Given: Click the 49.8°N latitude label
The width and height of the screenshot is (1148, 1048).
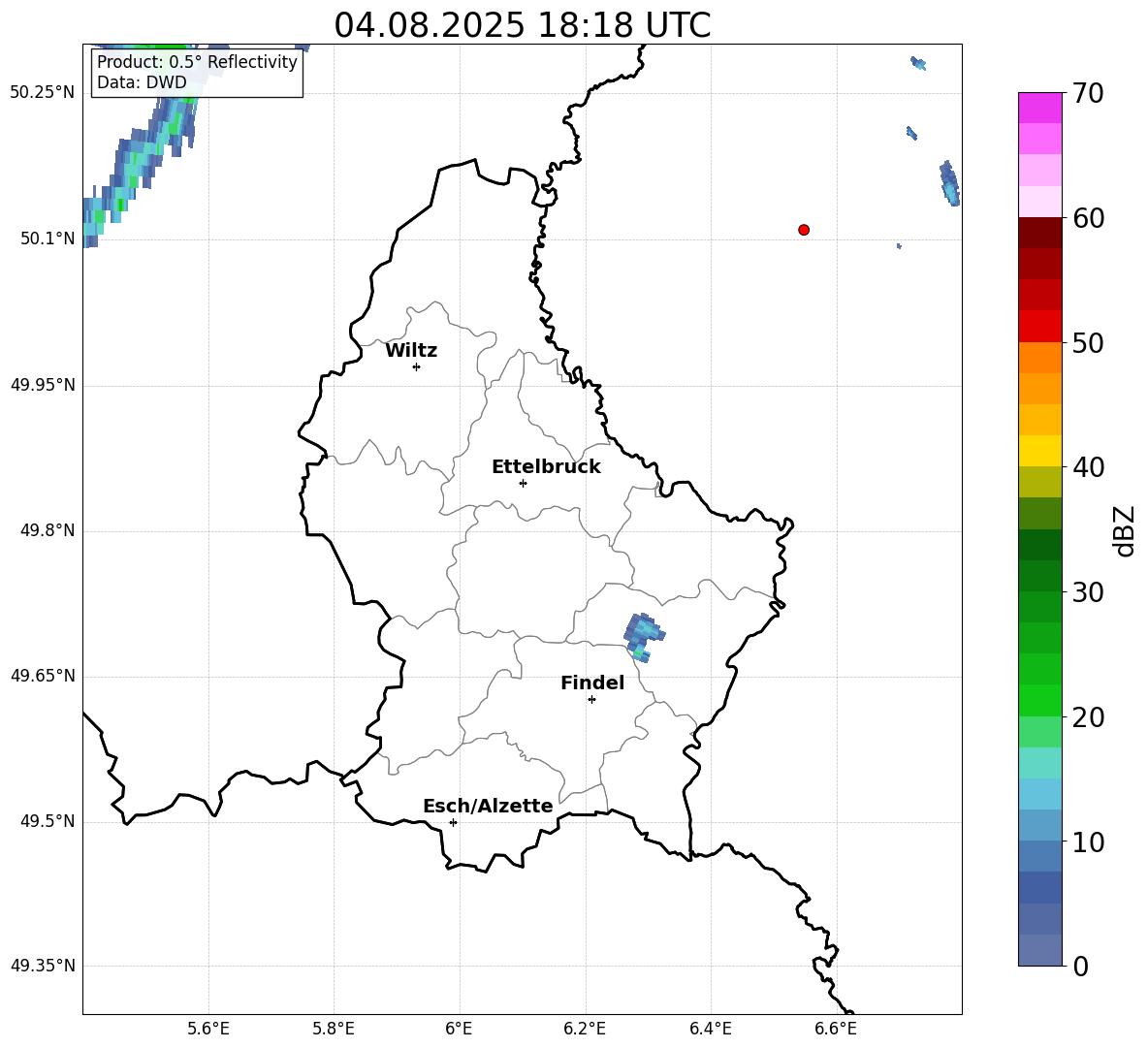Looking at the screenshot, I should click(x=48, y=530).
